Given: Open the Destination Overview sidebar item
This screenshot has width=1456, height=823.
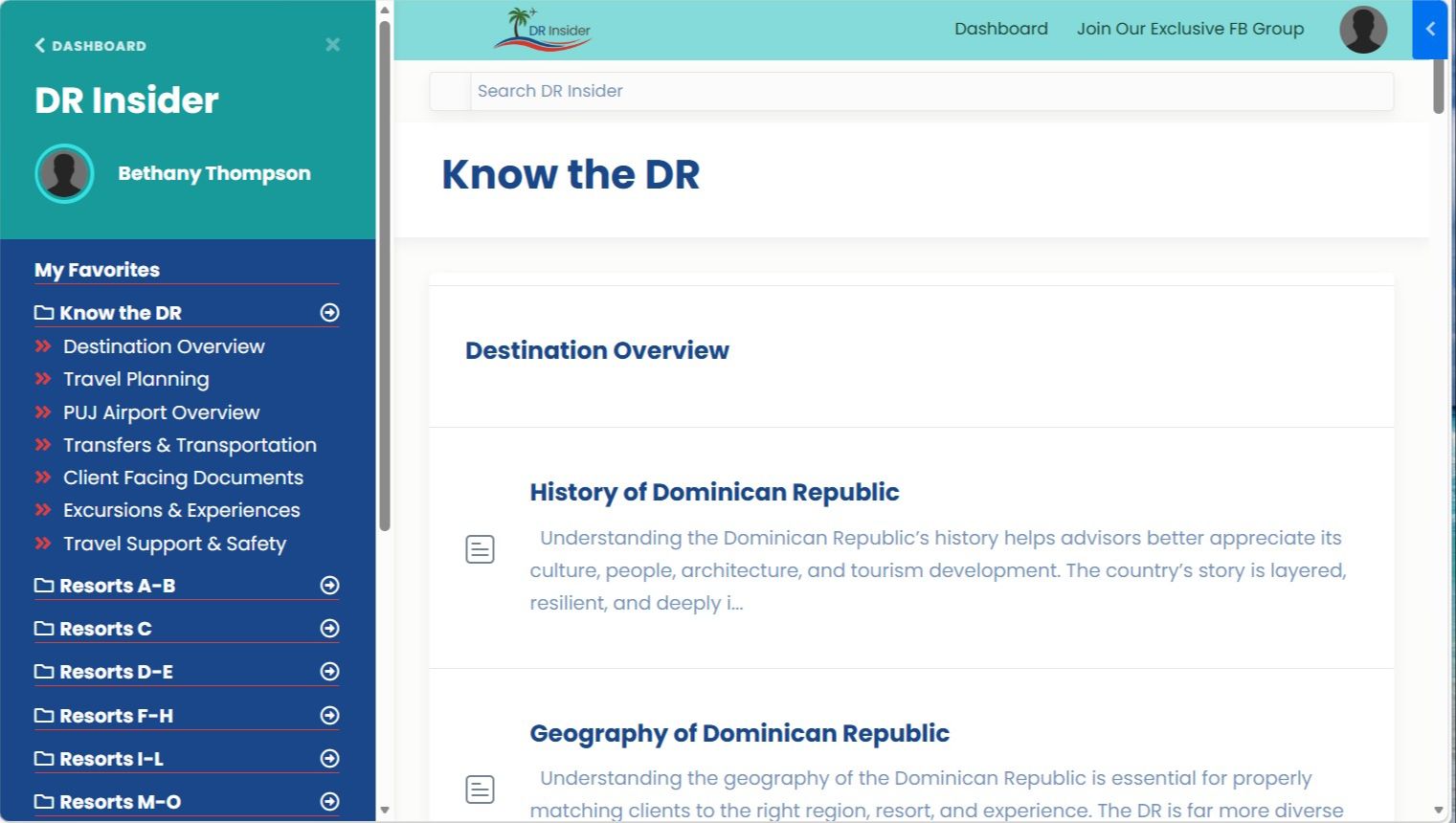Looking at the screenshot, I should (164, 346).
